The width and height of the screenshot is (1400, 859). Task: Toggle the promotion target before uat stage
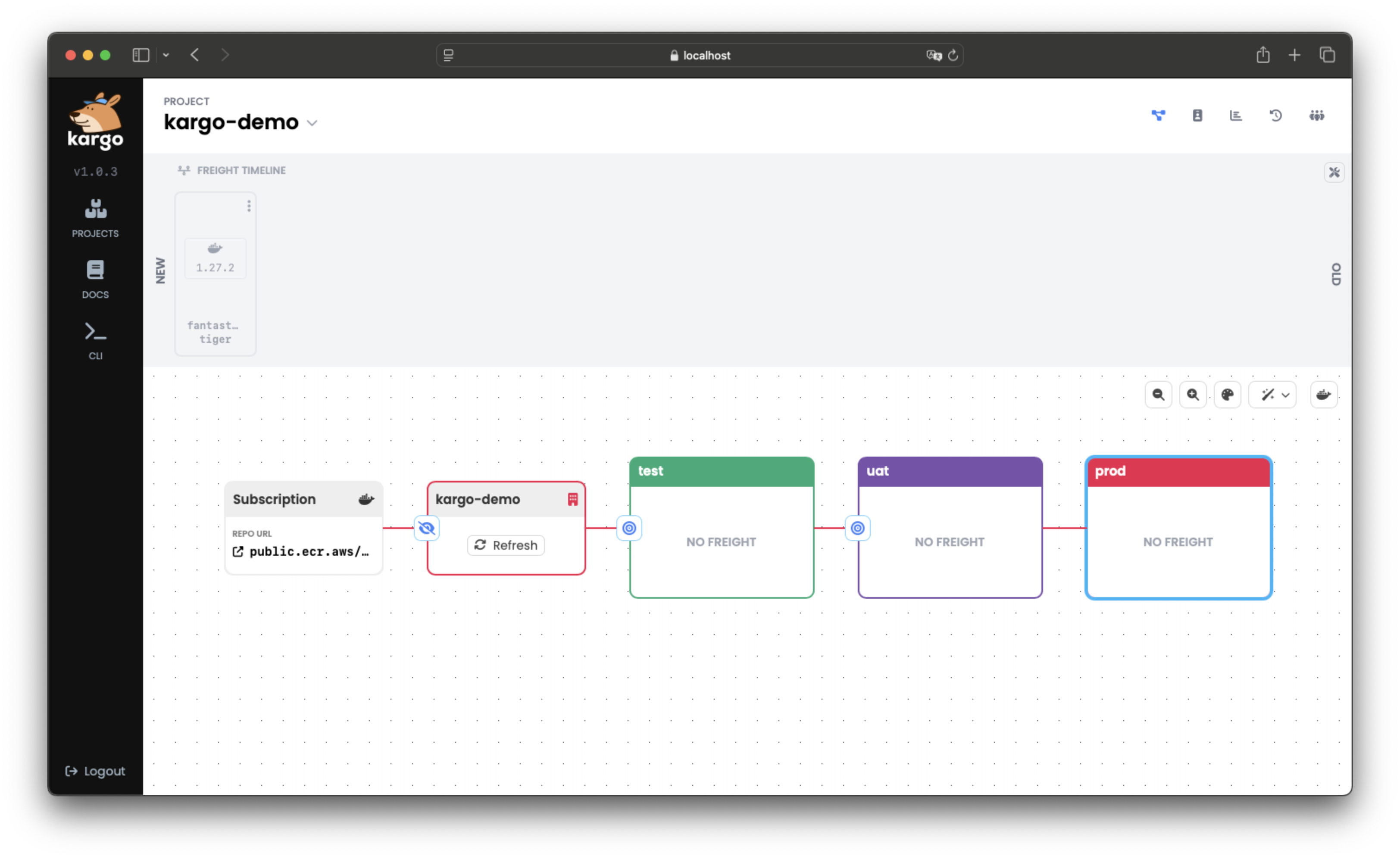[858, 528]
